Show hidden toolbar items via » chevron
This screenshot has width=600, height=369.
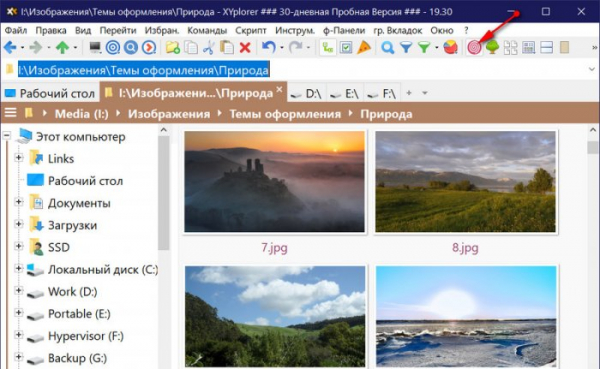[x=594, y=48]
